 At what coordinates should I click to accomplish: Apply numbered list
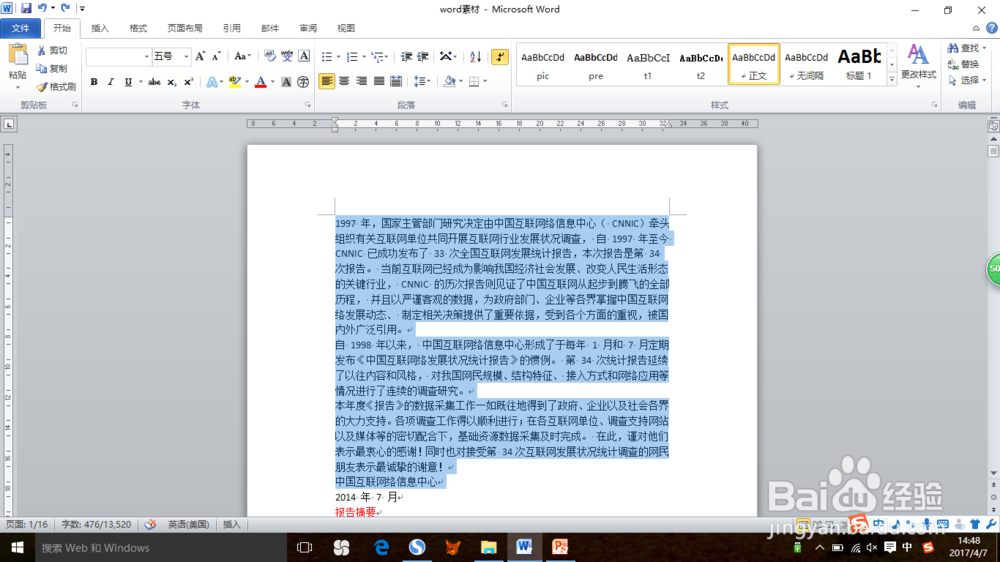click(352, 57)
